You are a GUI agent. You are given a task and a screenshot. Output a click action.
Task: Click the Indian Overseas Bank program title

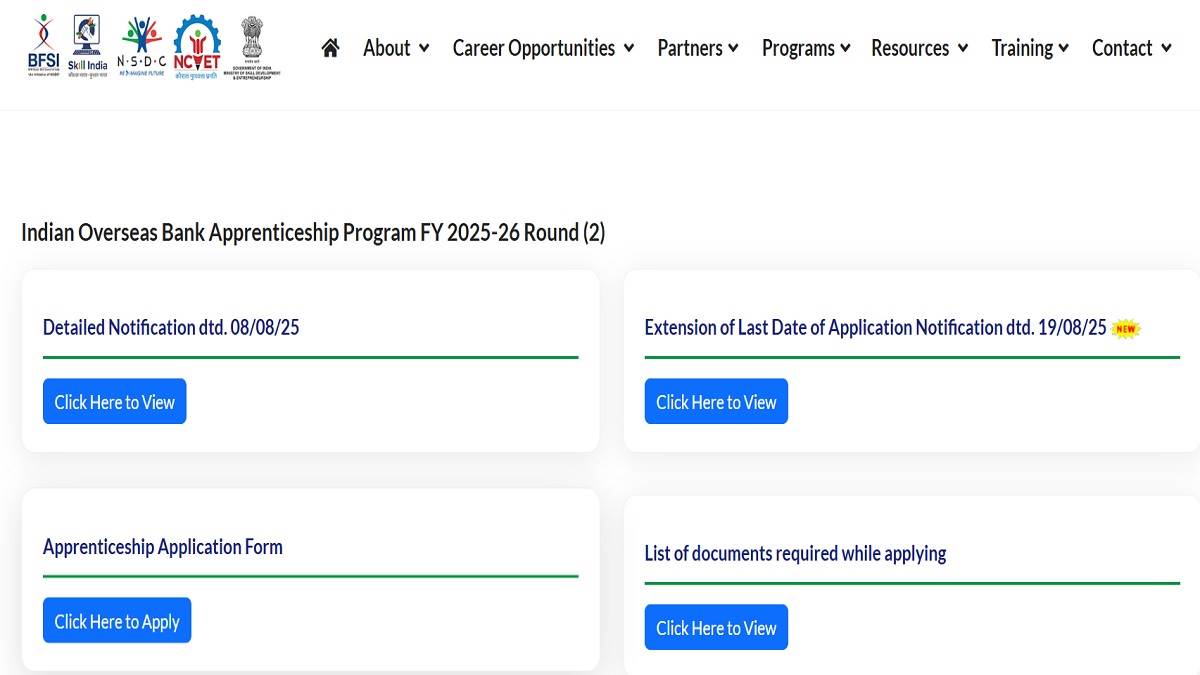pos(313,233)
